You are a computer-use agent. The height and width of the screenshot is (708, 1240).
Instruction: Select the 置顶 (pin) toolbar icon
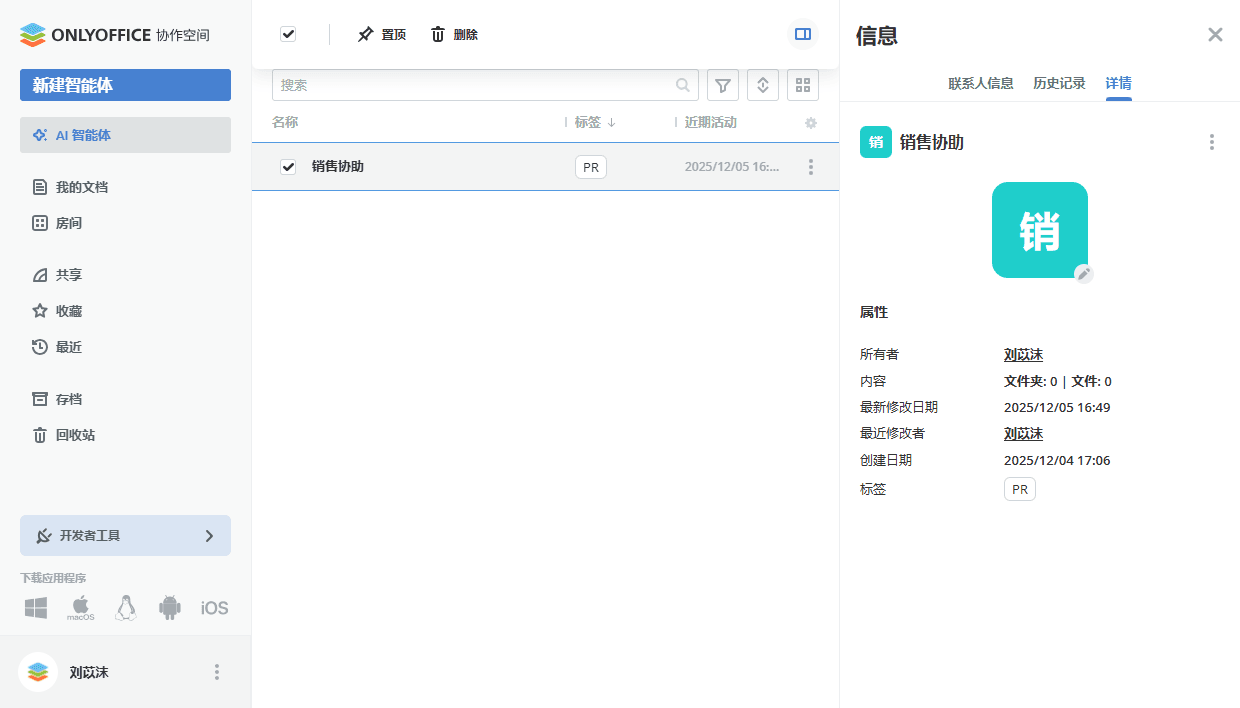(x=381, y=34)
